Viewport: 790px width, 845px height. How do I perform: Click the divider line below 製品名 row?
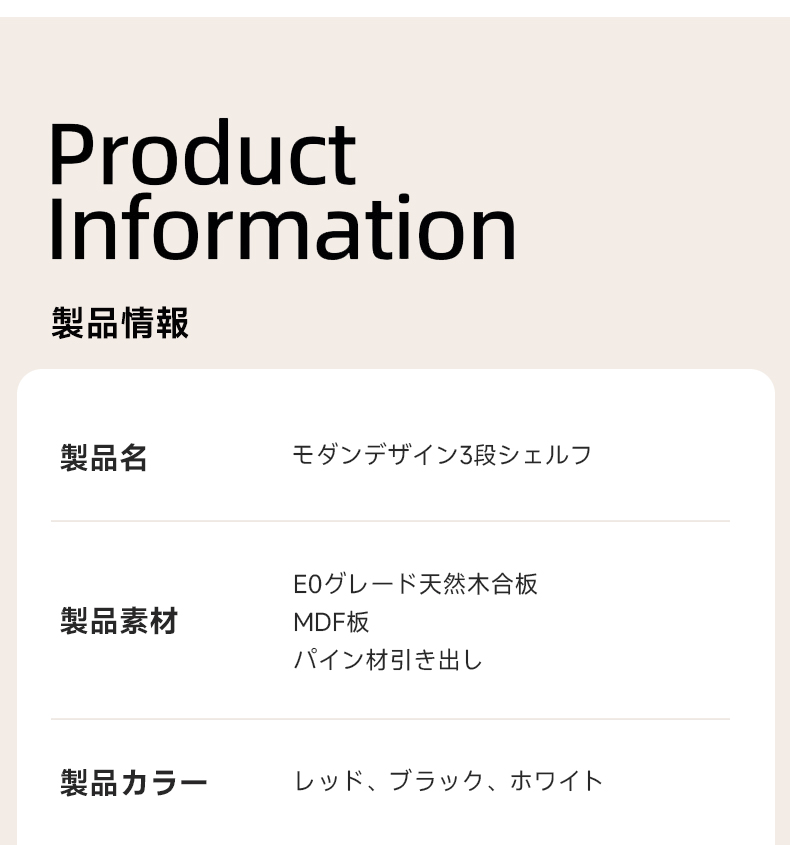pos(391,521)
